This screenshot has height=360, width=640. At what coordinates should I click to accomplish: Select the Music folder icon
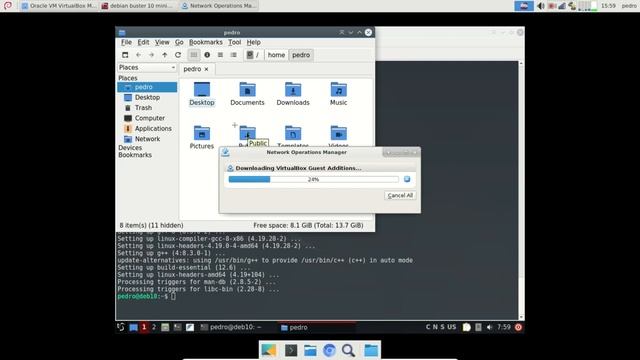(338, 94)
